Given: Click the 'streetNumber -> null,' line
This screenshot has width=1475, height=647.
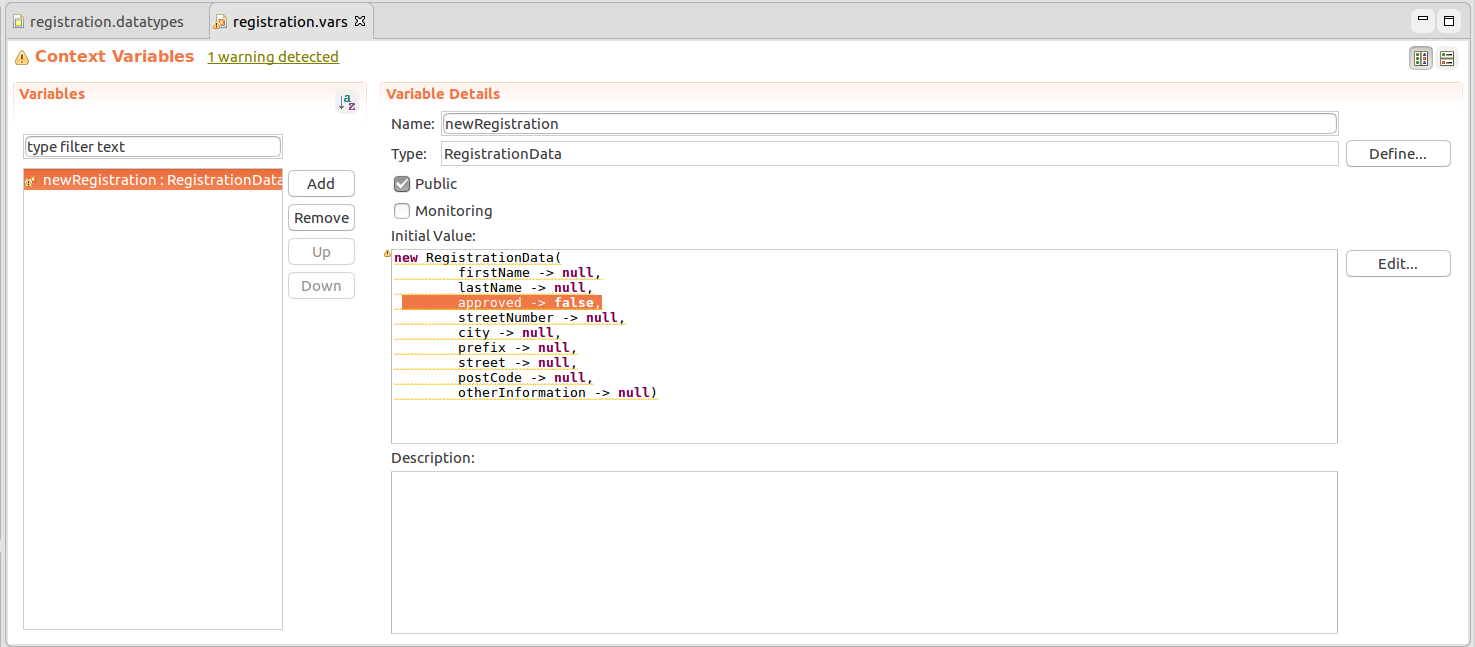Looking at the screenshot, I should [x=541, y=318].
